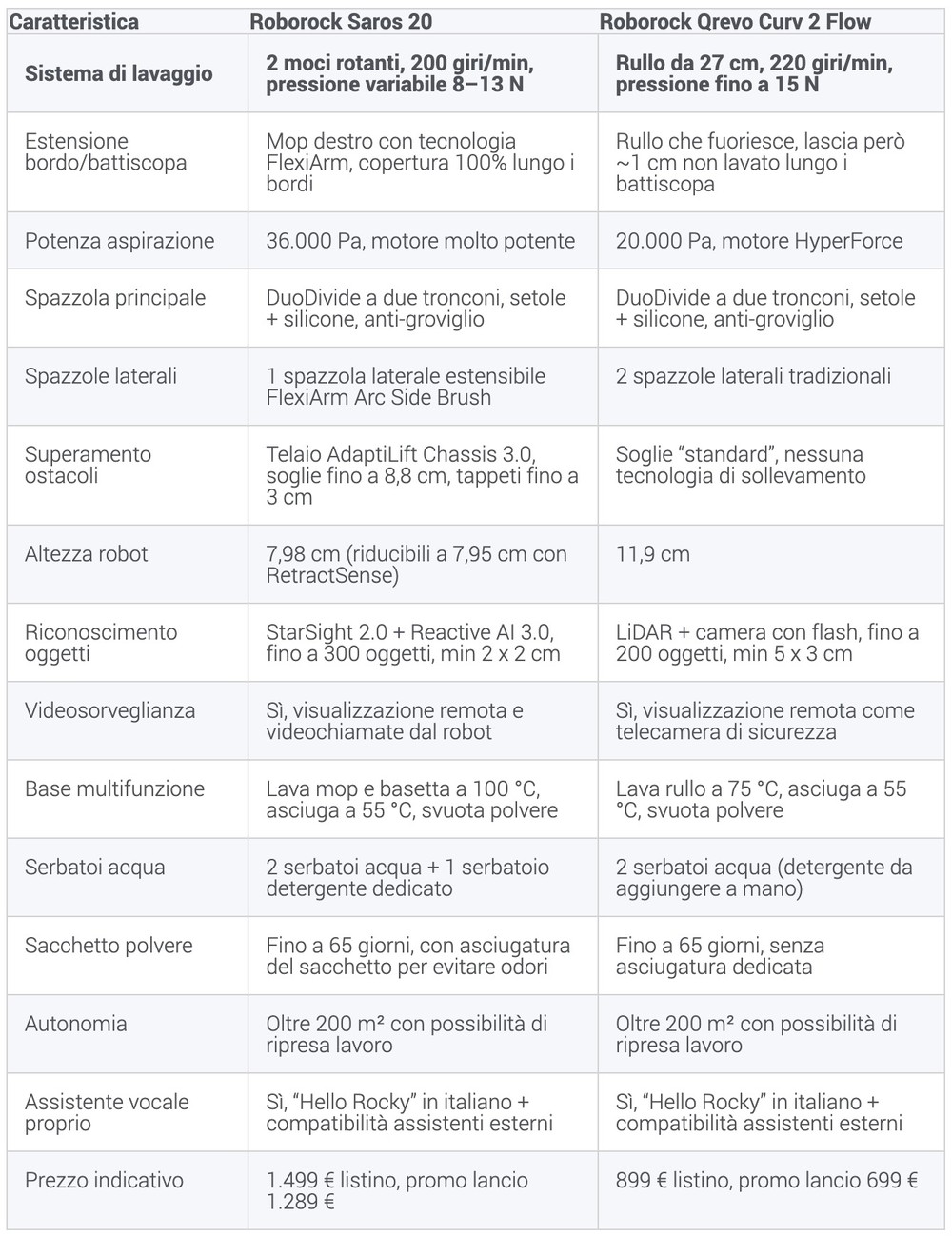The width and height of the screenshot is (952, 1237).
Task: Click the 'Rullo da 27 cm' cell
Action: [754, 74]
